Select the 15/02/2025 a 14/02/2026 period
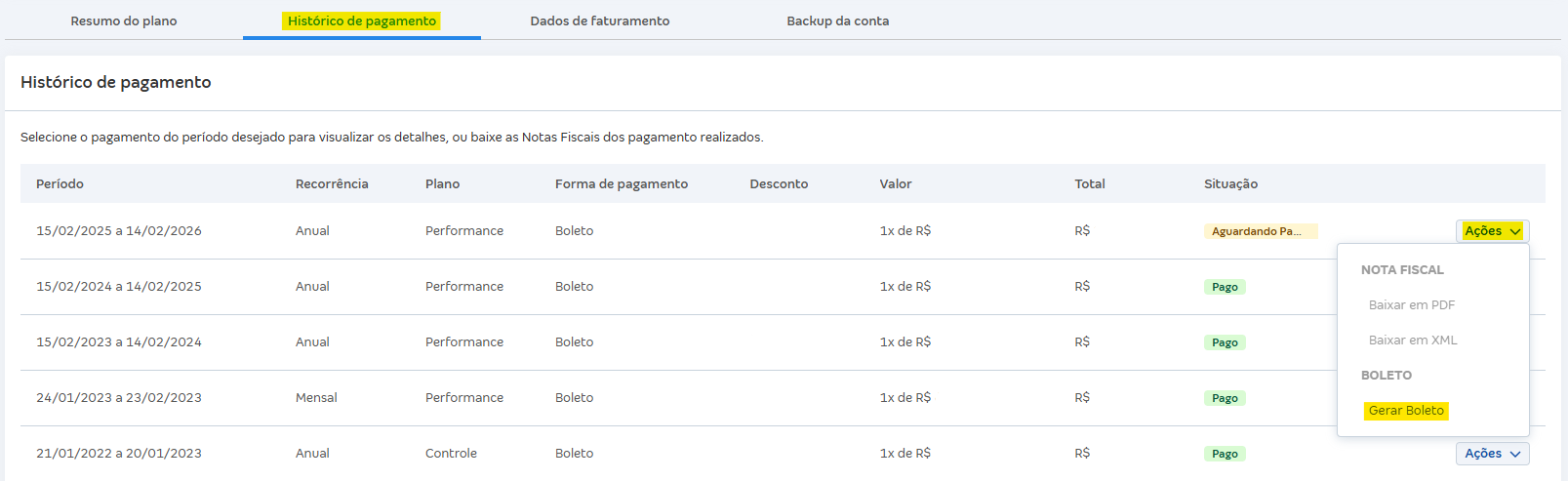1568x481 pixels. [119, 231]
